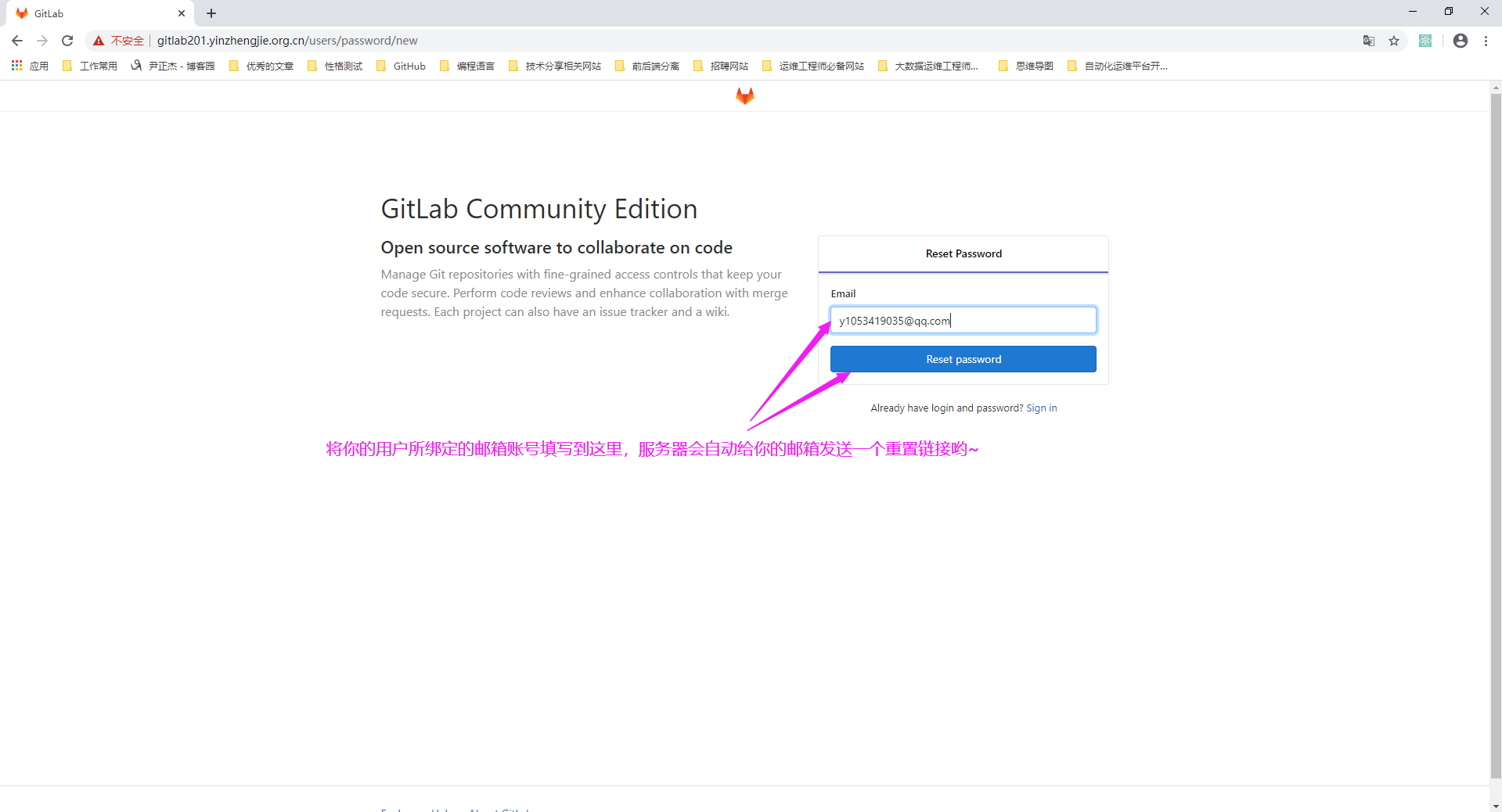Screen dimensions: 1502x812
Task: Open GitHub bookmark folder
Action: 401,66
